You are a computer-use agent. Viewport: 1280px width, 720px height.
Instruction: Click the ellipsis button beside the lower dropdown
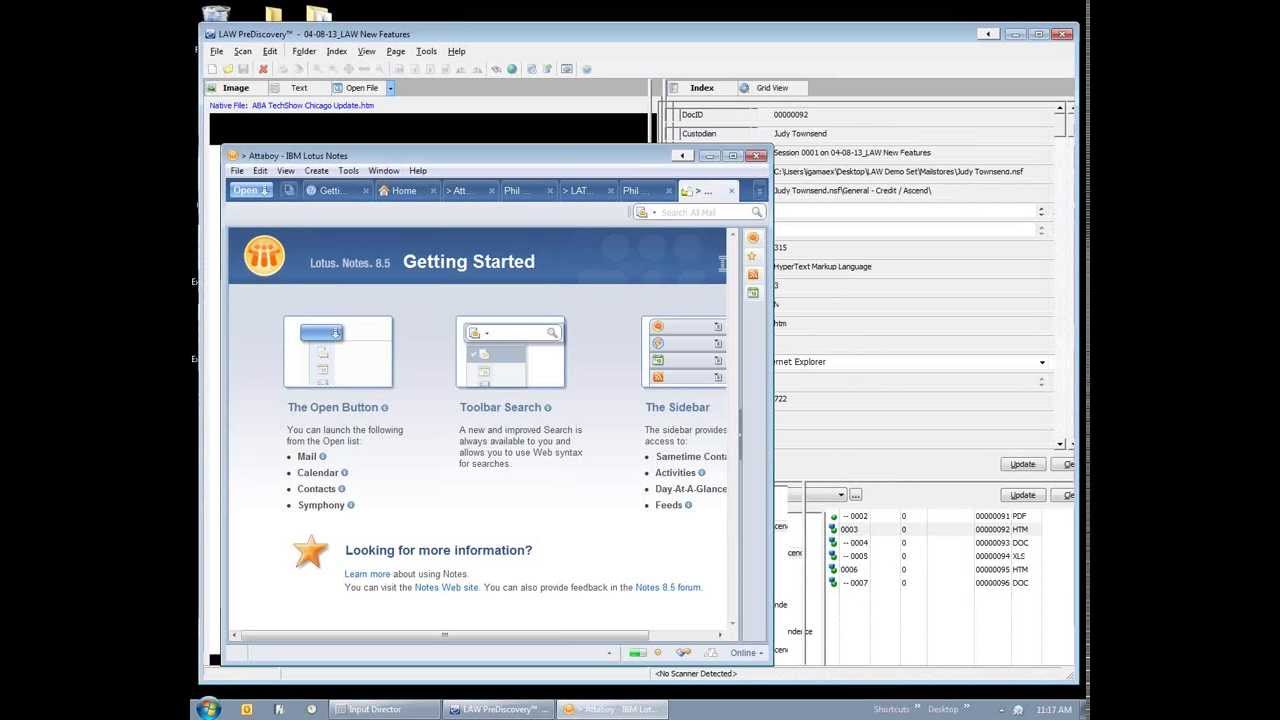pyautogui.click(x=856, y=495)
